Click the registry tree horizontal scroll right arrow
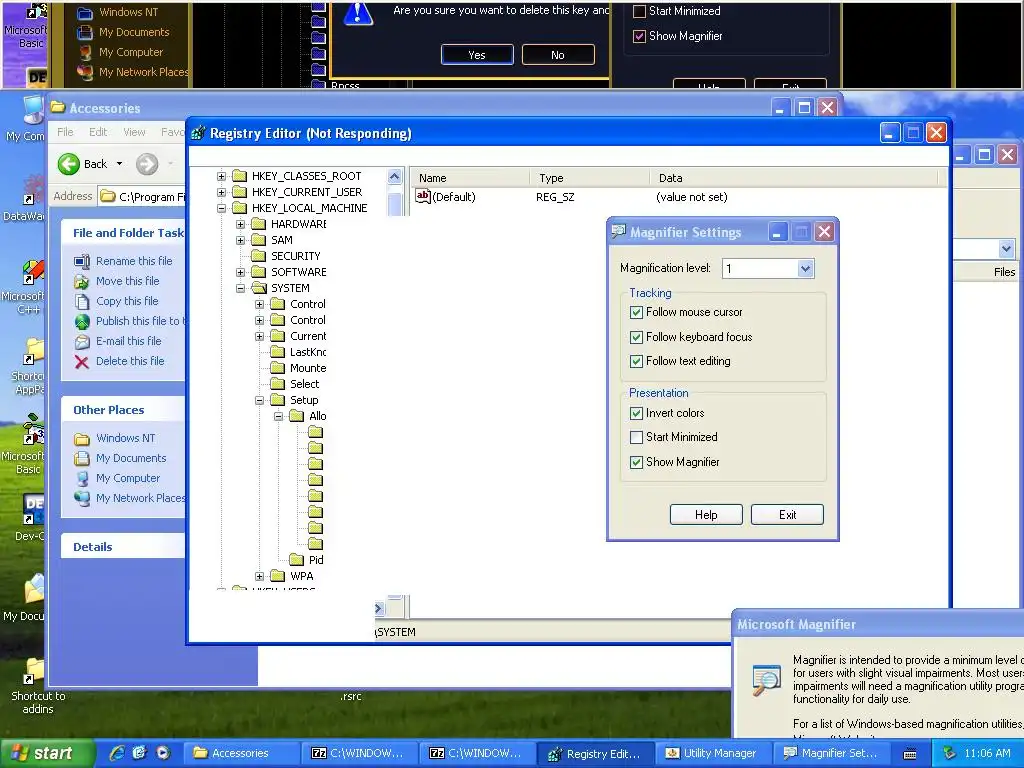 click(x=379, y=609)
